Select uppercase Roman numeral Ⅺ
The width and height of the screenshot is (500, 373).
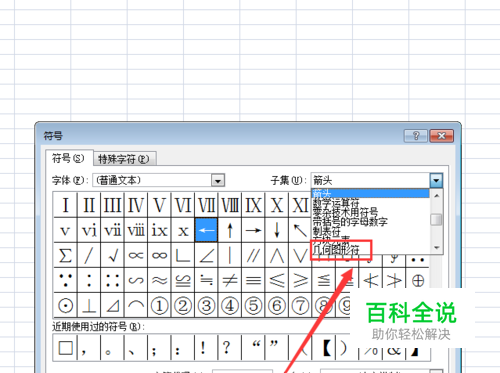300,205
